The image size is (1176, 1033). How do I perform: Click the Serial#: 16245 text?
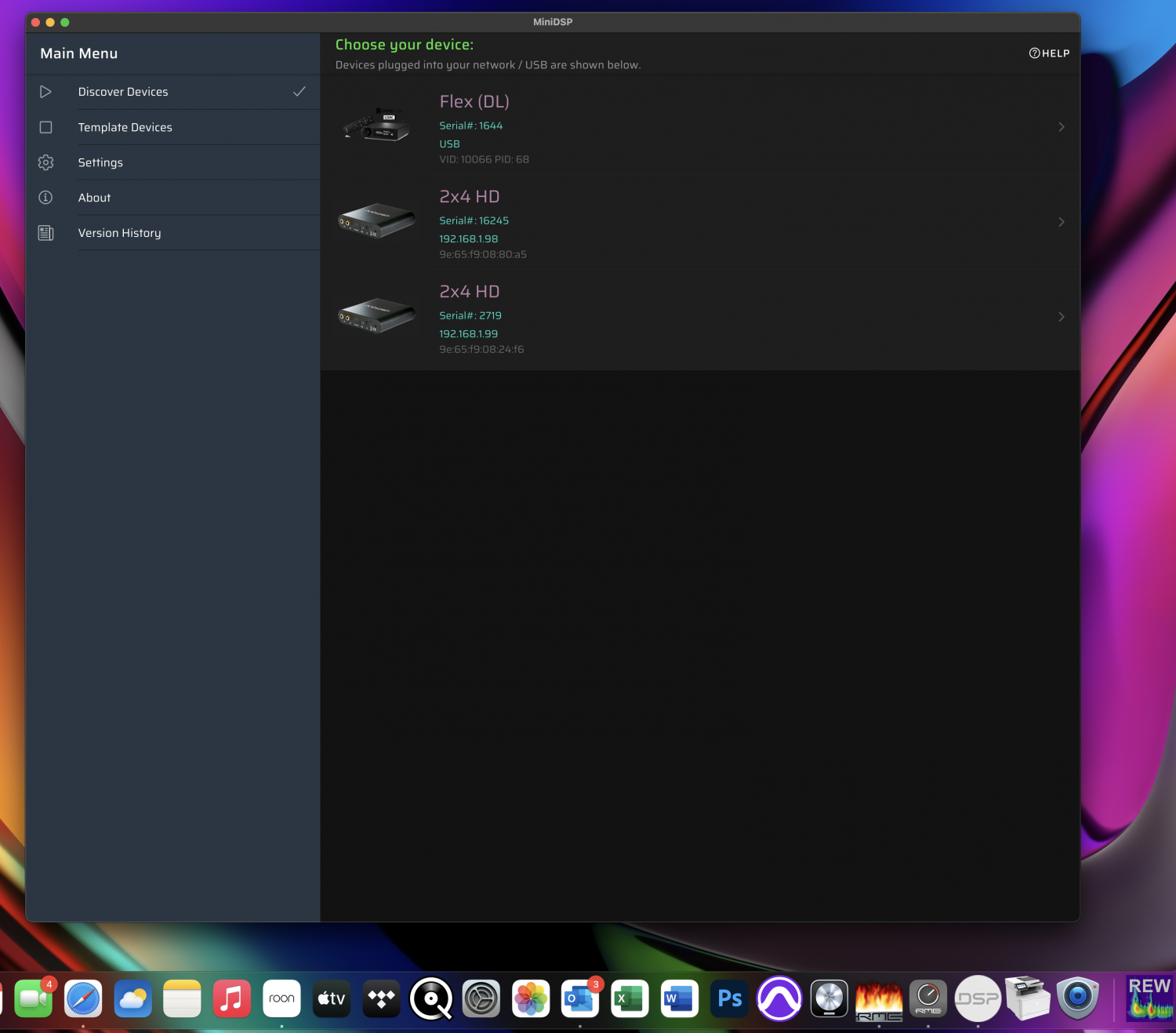pos(474,220)
